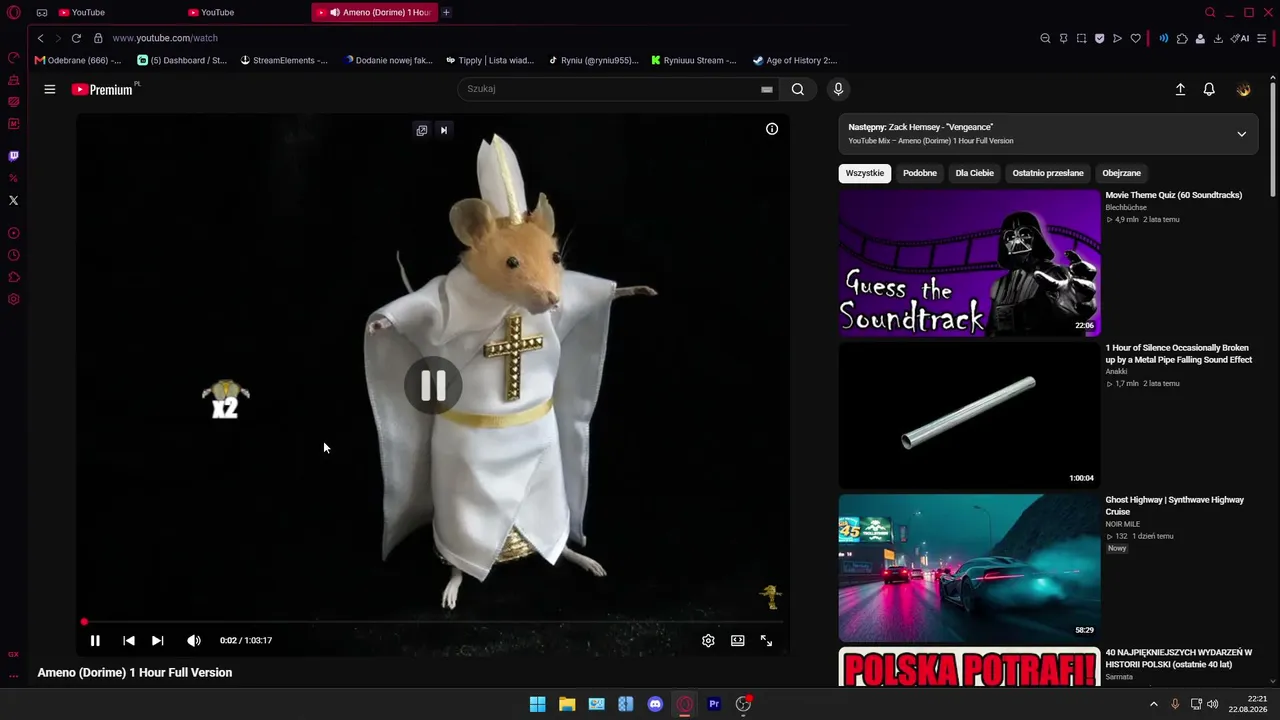1280x720 pixels.
Task: Enter fullscreen mode in player
Action: (x=766, y=641)
